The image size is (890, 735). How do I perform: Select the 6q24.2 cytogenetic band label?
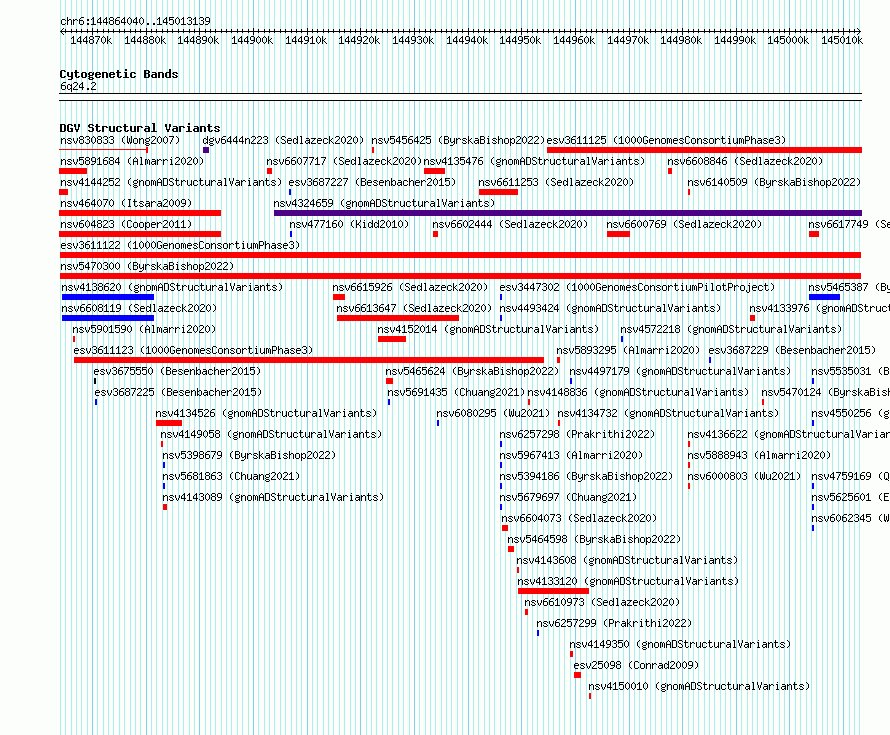pyautogui.click(x=78, y=86)
